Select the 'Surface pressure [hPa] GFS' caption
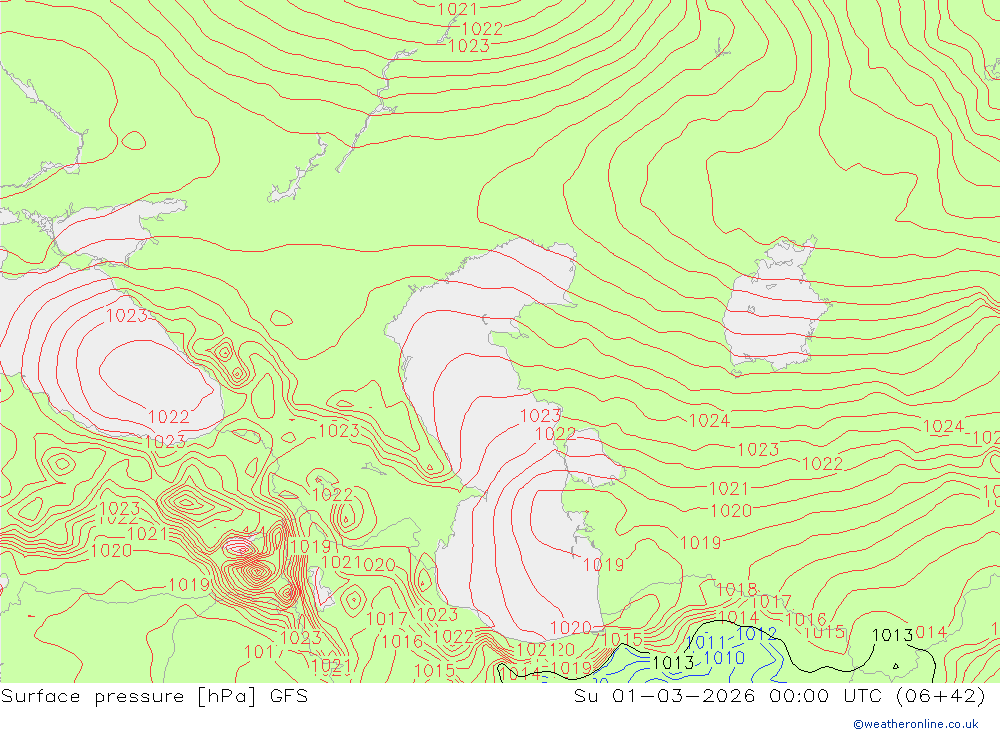 click(x=154, y=696)
